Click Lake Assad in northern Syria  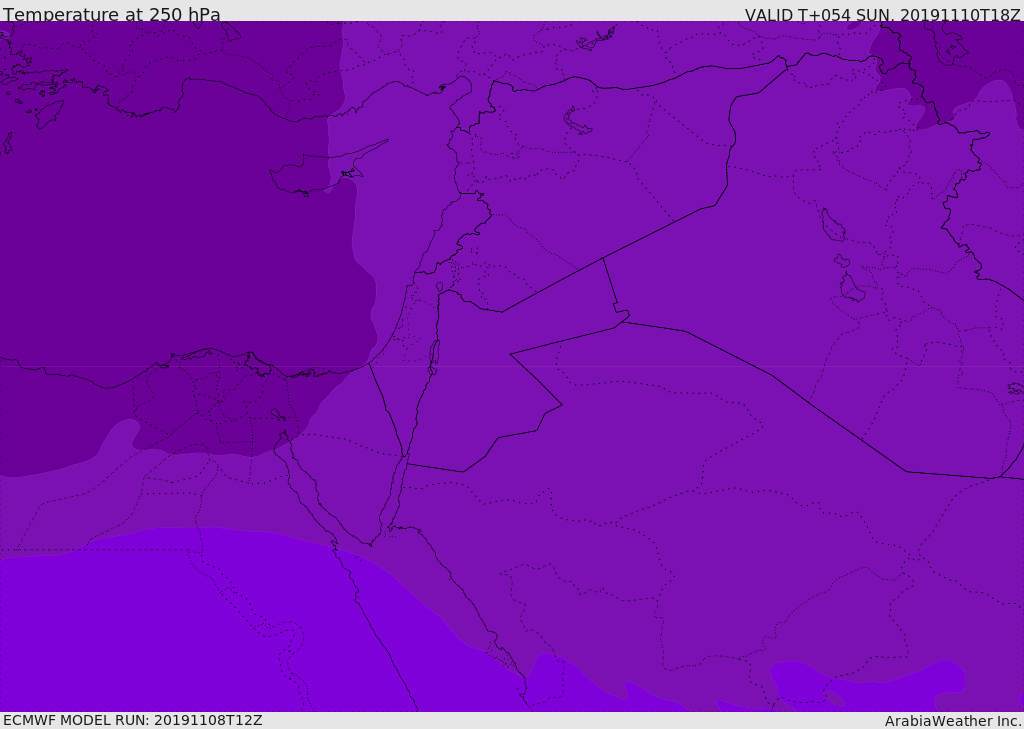[x=578, y=121]
